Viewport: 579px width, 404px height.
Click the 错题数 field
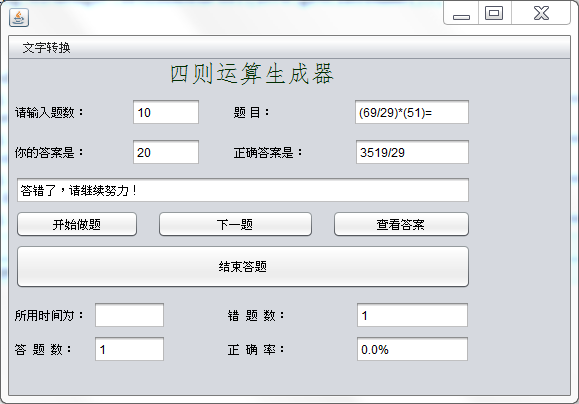pos(412,315)
